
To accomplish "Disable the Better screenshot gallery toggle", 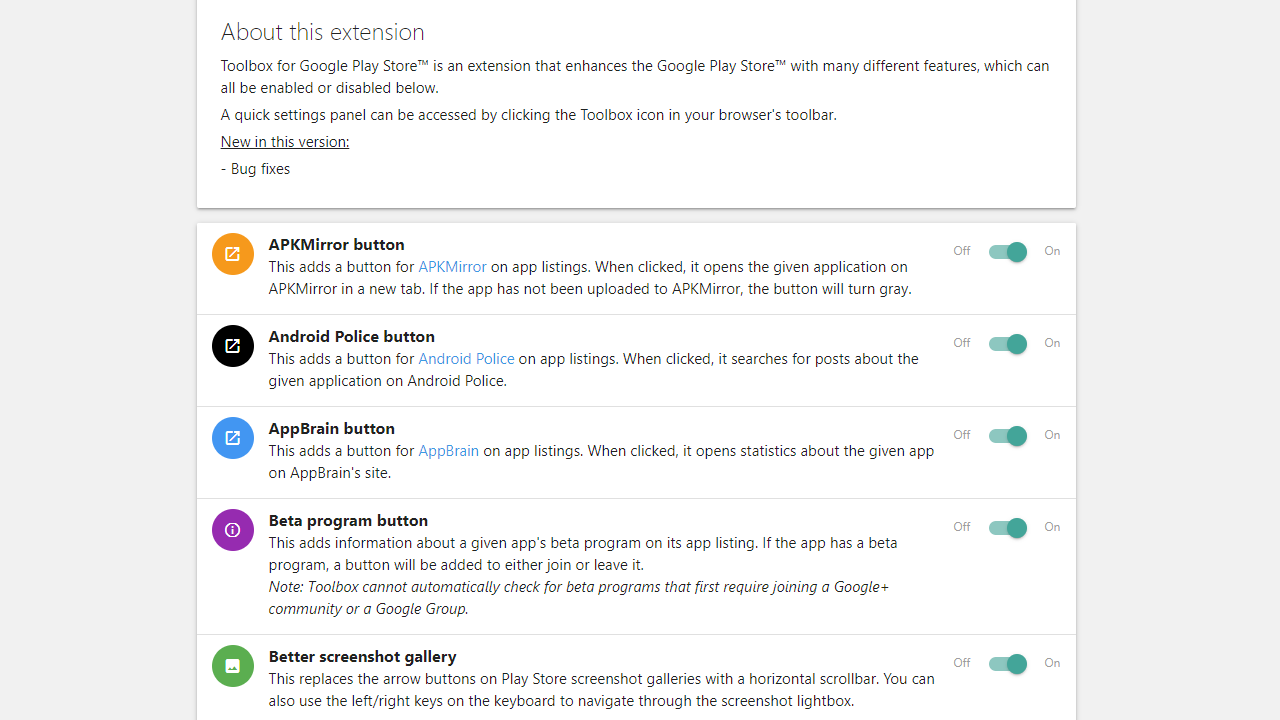I will pos(1007,664).
